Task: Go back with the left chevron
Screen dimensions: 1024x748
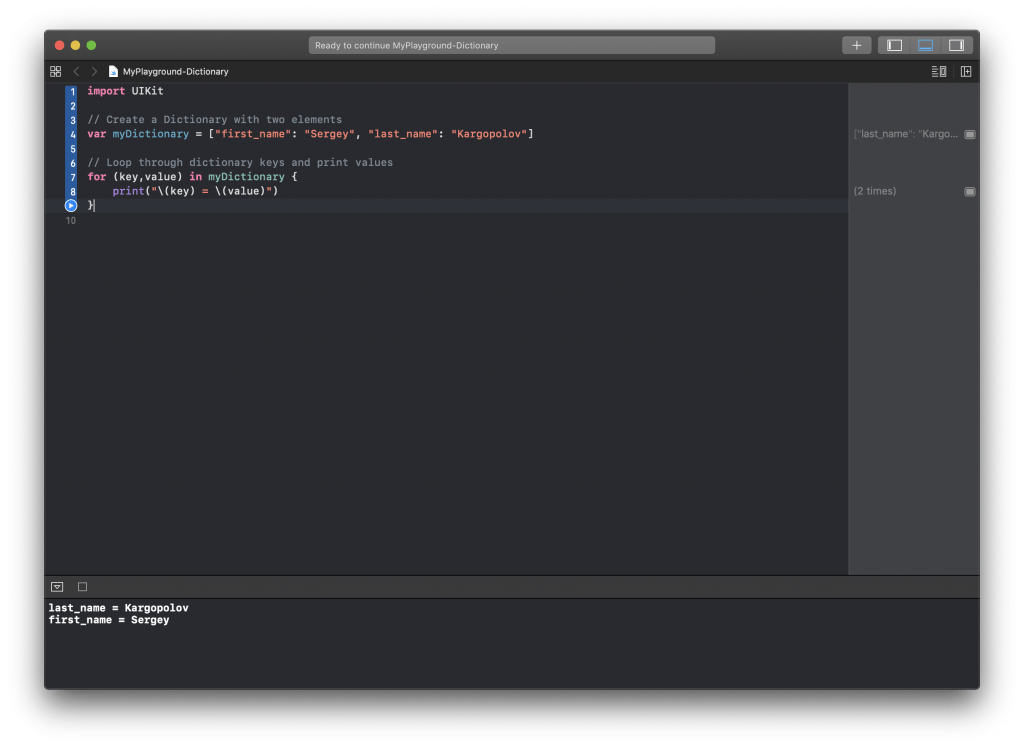Action: (76, 71)
